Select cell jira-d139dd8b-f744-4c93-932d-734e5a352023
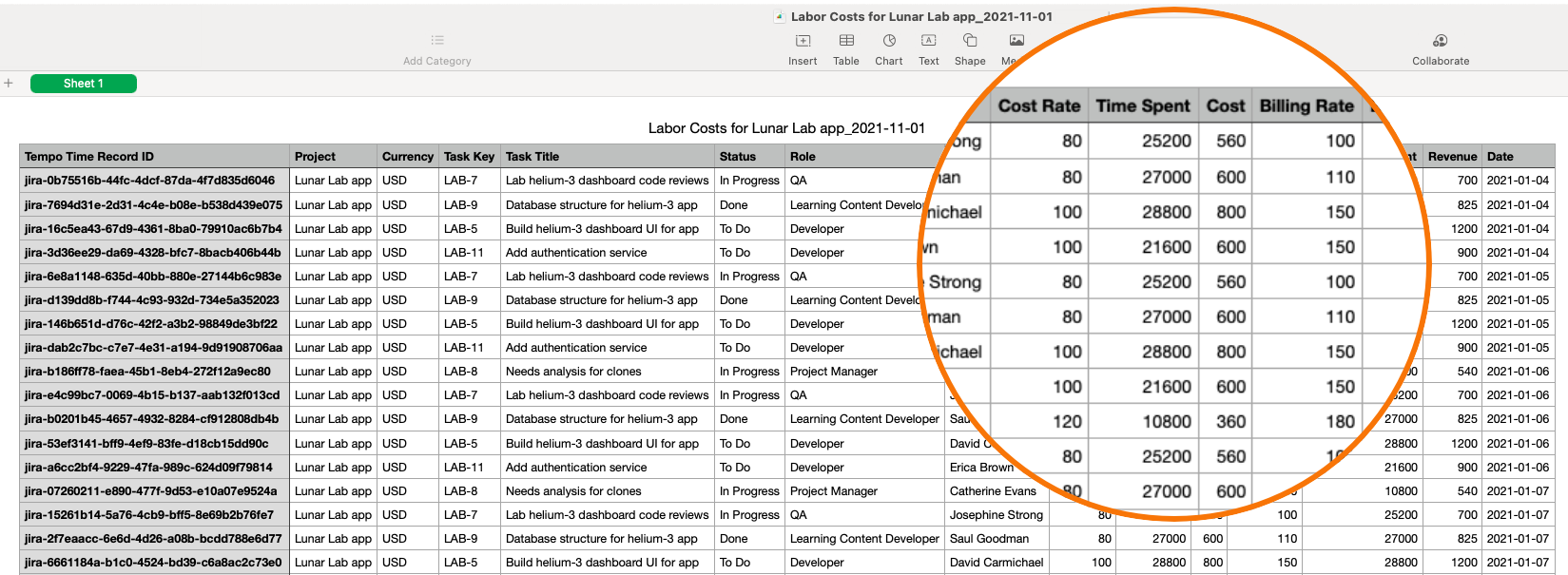The image size is (1568, 575). [154, 299]
